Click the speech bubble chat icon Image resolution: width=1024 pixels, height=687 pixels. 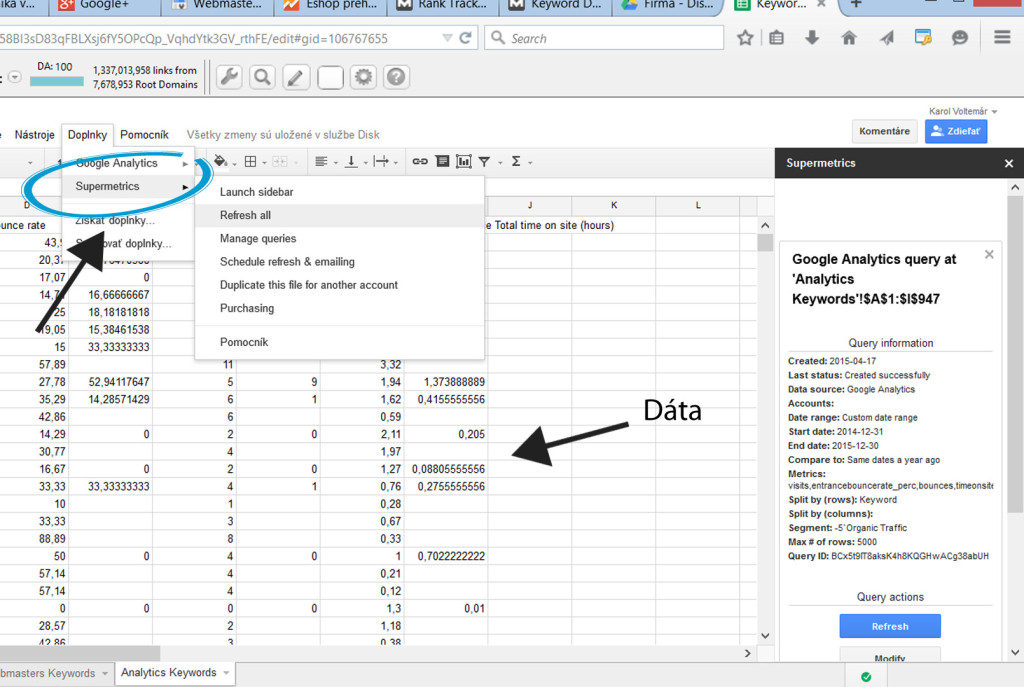point(959,38)
